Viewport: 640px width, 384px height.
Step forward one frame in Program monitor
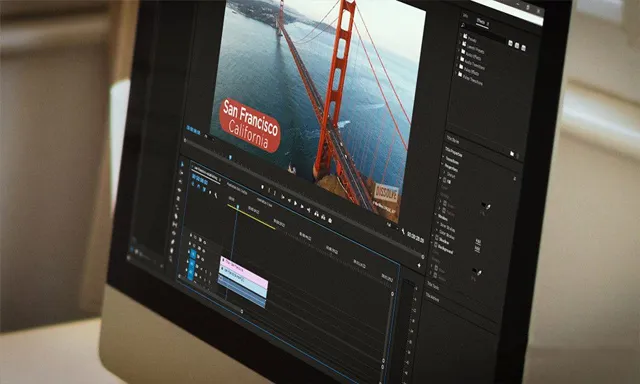pyautogui.click(x=302, y=206)
